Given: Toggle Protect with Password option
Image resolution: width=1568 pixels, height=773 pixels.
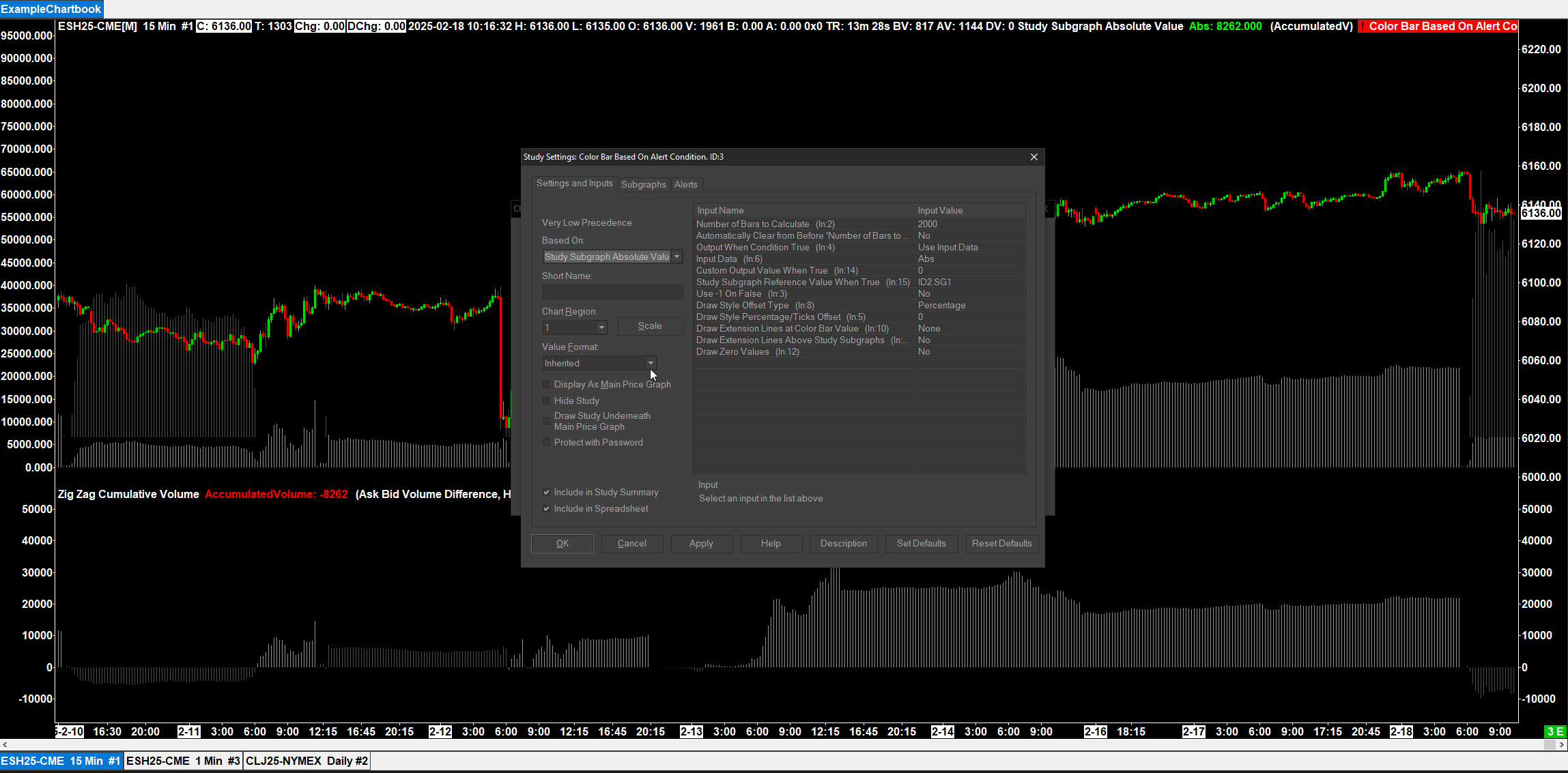Looking at the screenshot, I should click(x=546, y=443).
